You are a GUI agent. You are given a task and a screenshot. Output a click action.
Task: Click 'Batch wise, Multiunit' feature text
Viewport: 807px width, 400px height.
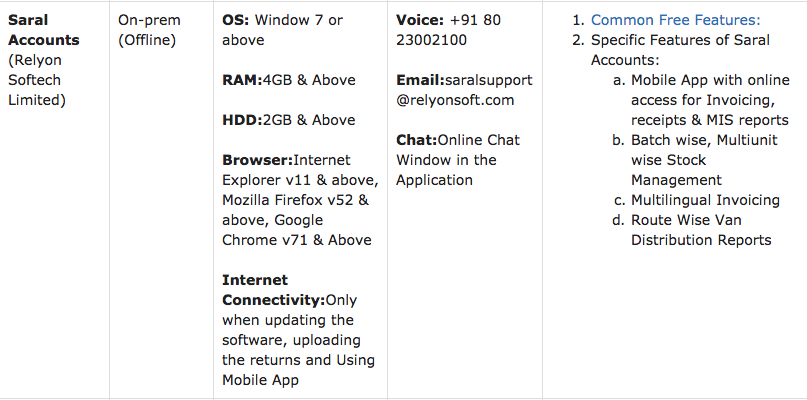[x=704, y=140]
